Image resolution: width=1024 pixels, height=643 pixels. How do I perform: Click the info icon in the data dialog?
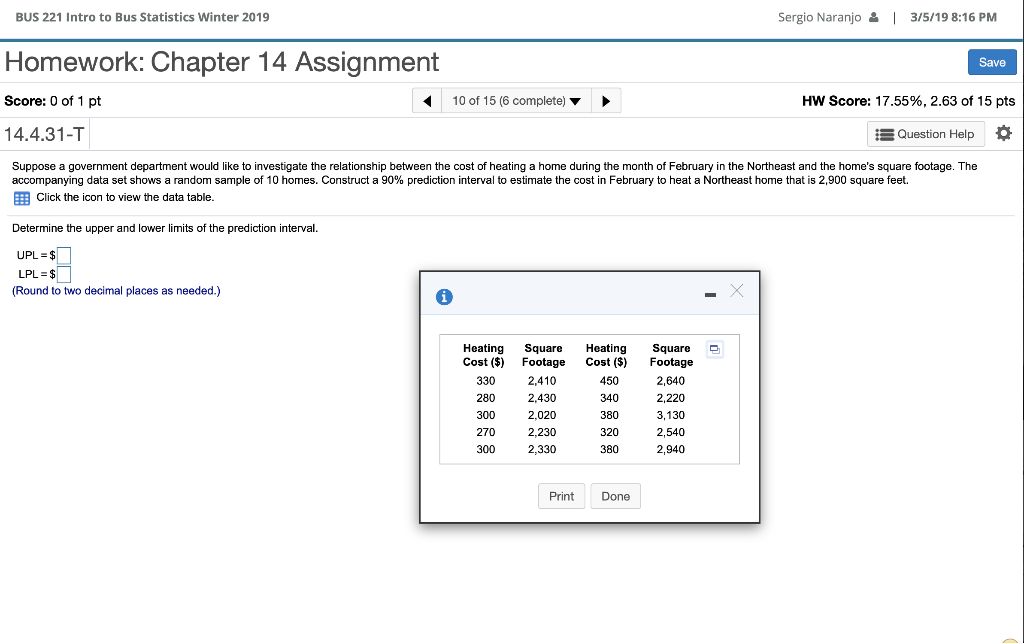[444, 296]
